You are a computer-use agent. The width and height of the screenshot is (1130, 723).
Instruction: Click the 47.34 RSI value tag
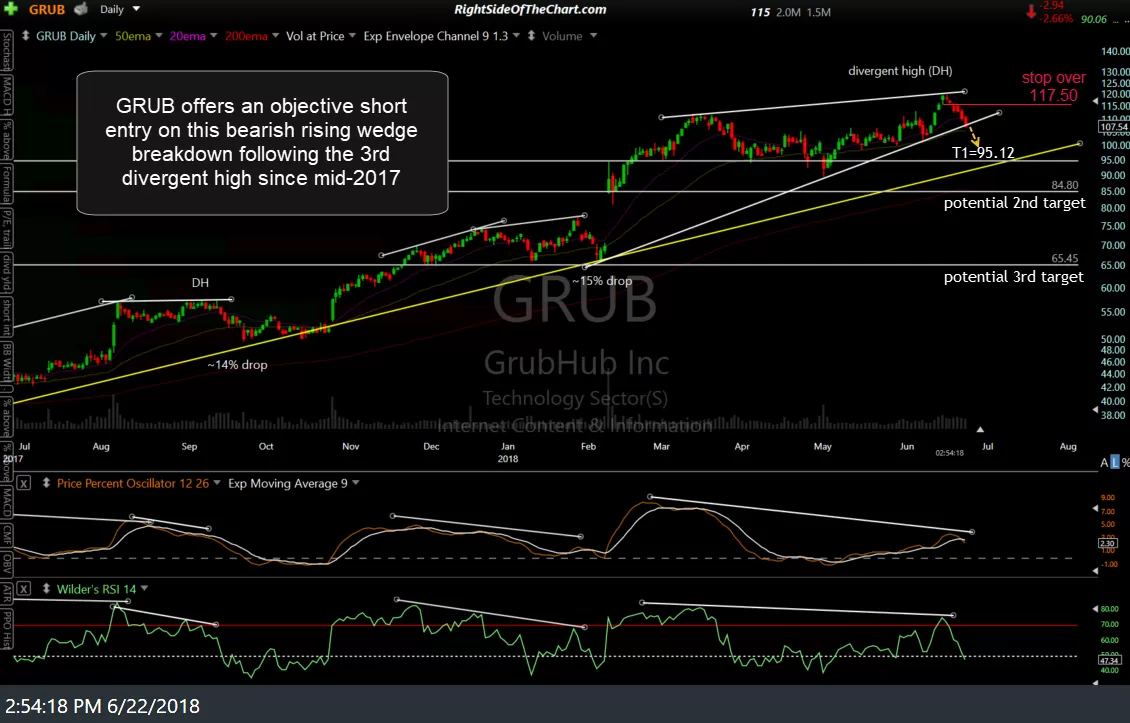(1108, 660)
